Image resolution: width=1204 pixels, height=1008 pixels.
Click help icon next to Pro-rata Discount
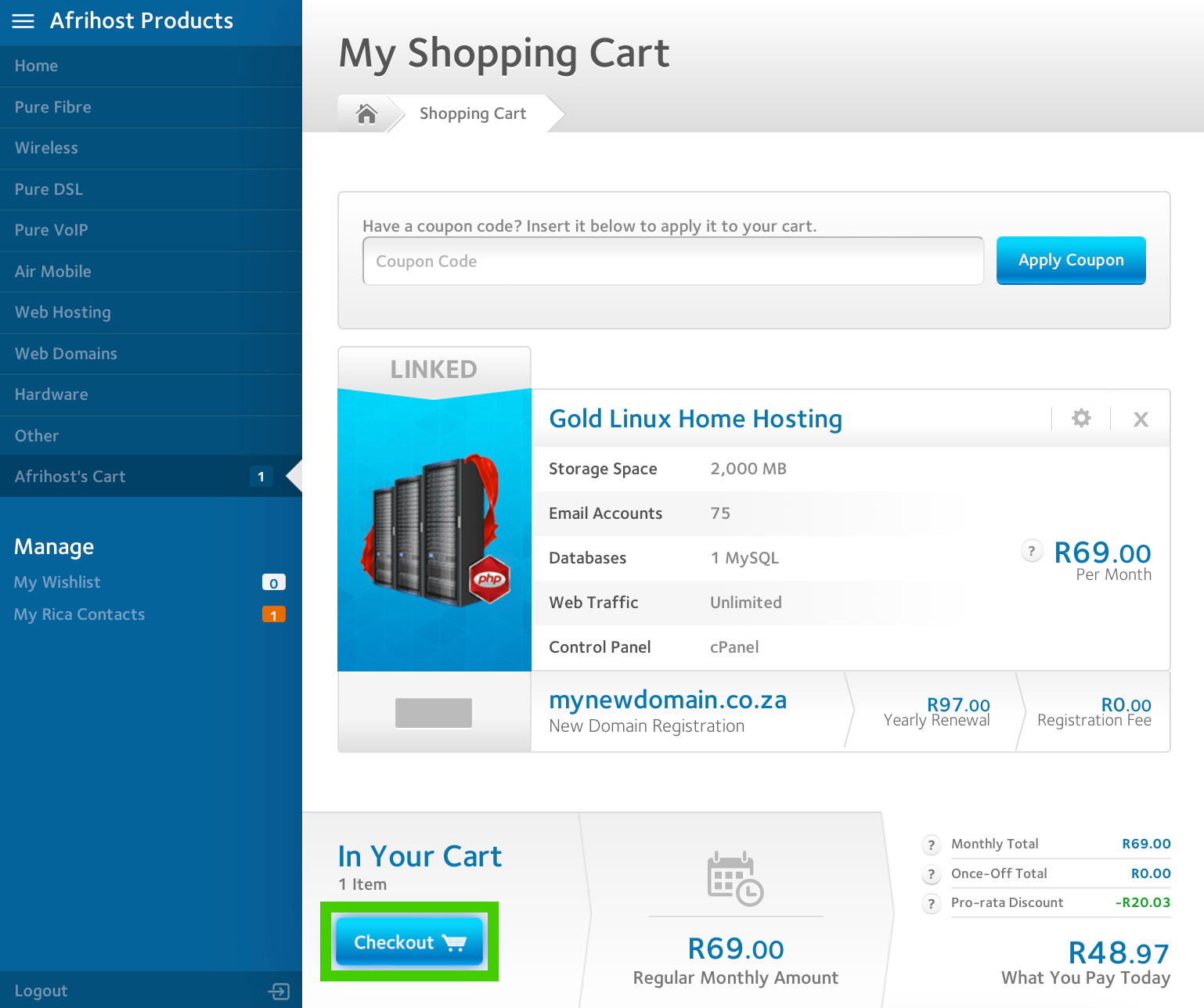931,904
